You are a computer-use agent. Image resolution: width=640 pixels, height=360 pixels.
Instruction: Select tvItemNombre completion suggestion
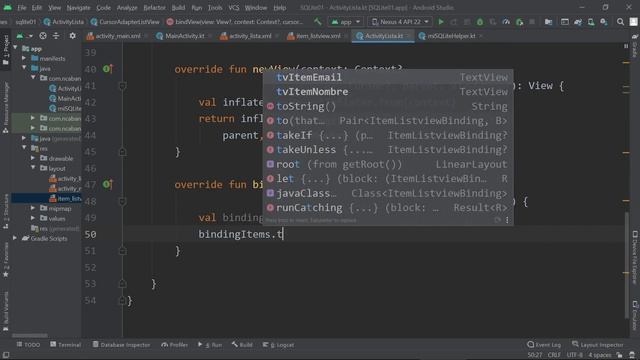pyautogui.click(x=388, y=92)
